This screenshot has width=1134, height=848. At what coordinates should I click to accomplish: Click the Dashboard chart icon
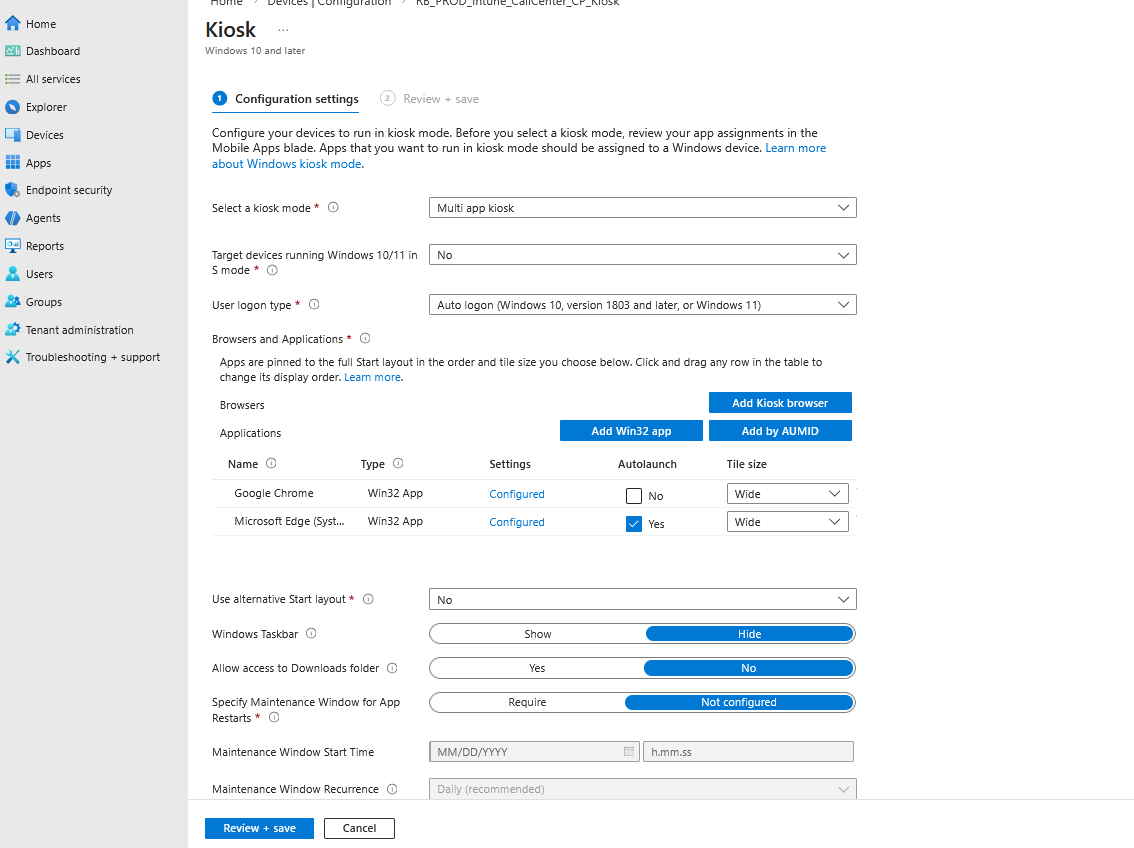[x=12, y=51]
